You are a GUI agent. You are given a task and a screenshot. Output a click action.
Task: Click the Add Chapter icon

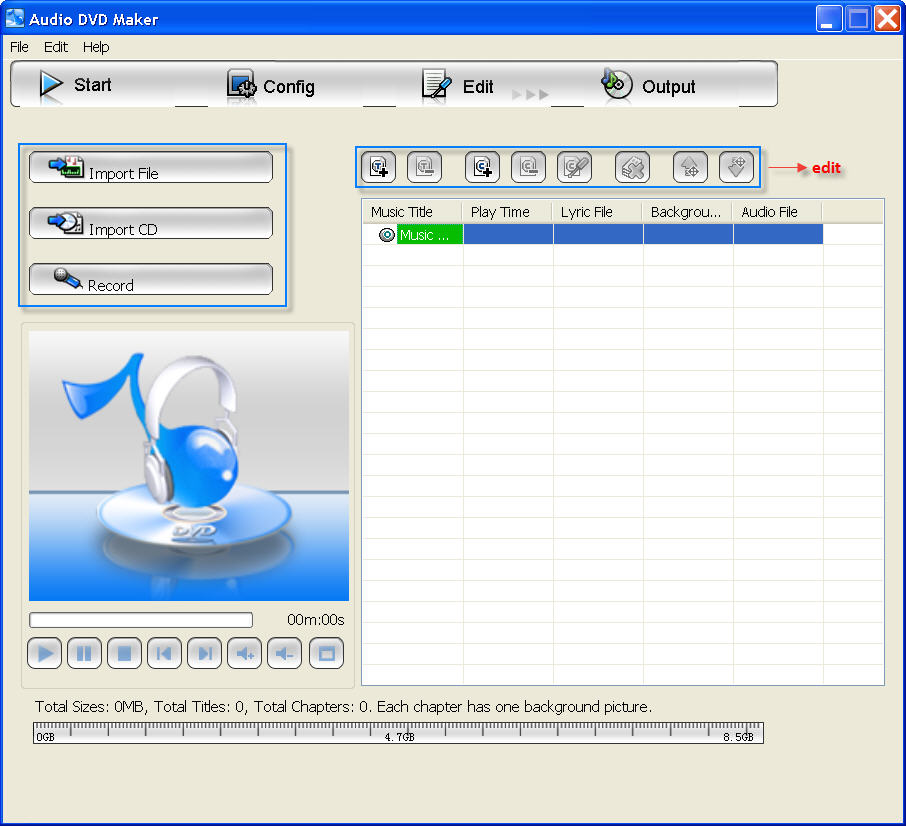pyautogui.click(x=482, y=167)
